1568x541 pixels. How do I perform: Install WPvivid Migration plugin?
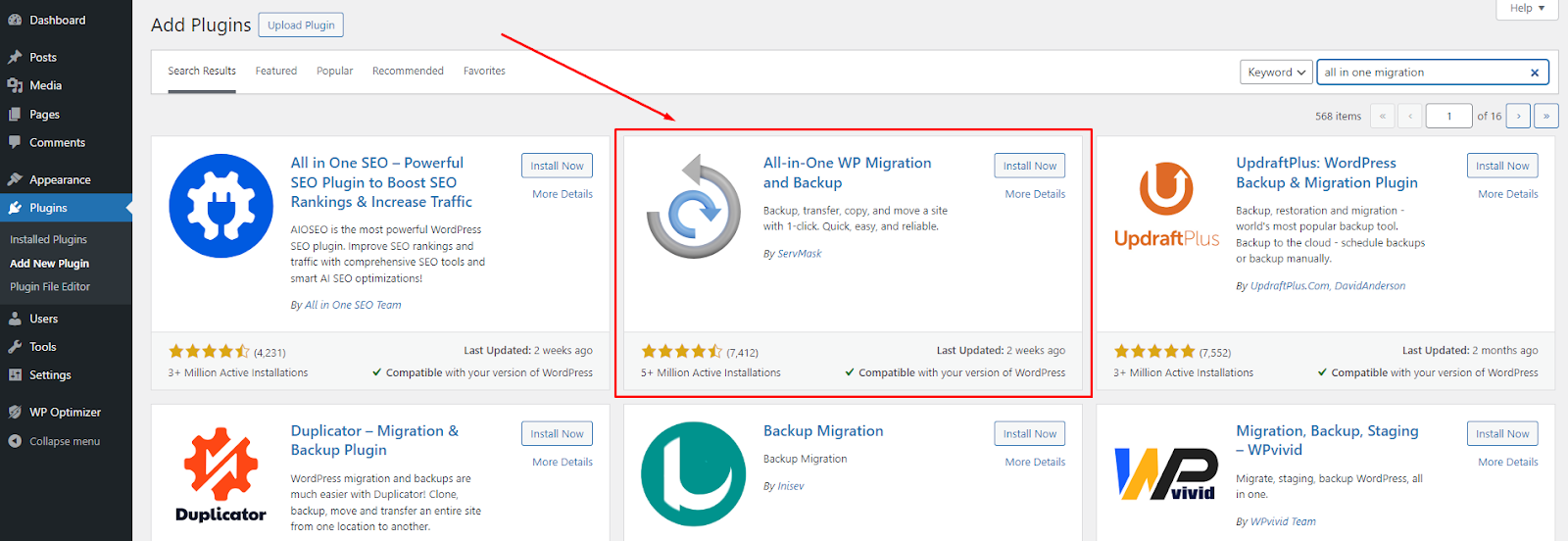click(1502, 433)
